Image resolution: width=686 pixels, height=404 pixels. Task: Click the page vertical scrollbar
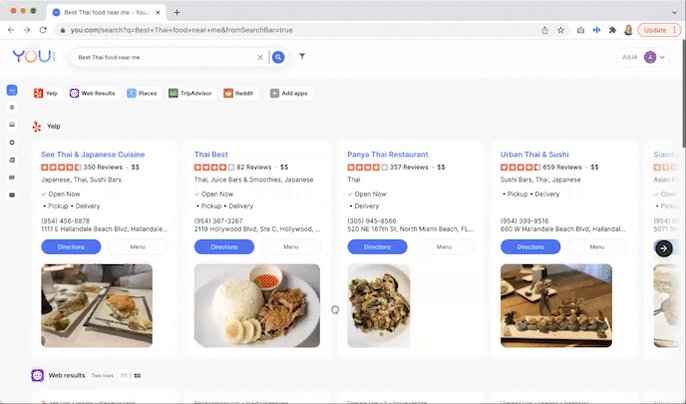[x=683, y=94]
